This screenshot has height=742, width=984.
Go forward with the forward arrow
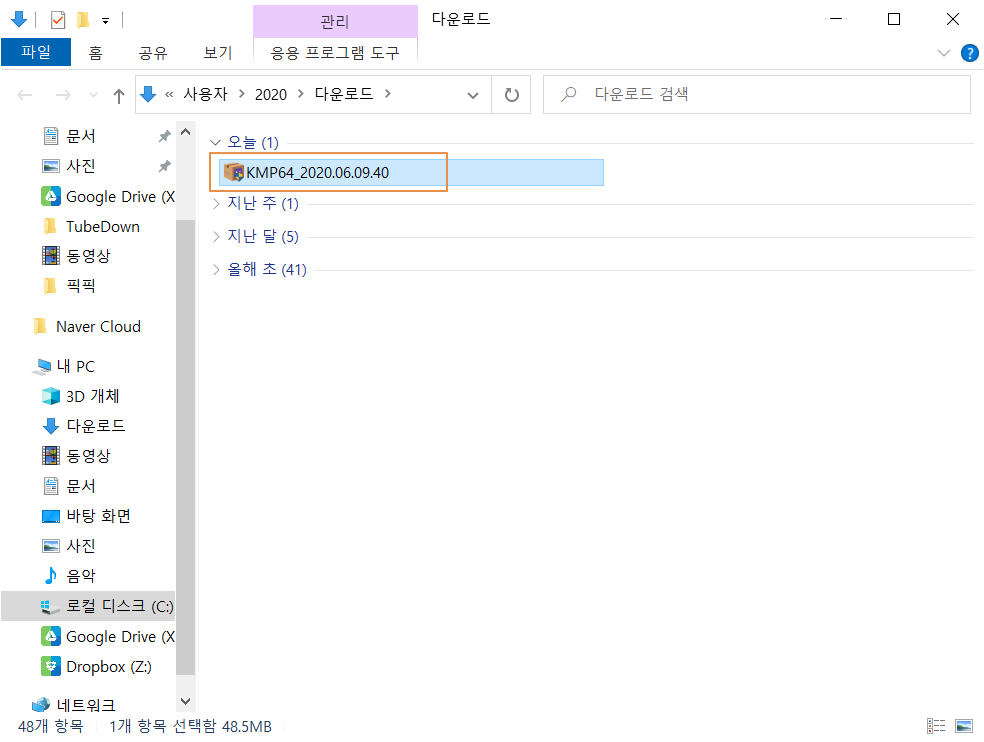[63, 95]
